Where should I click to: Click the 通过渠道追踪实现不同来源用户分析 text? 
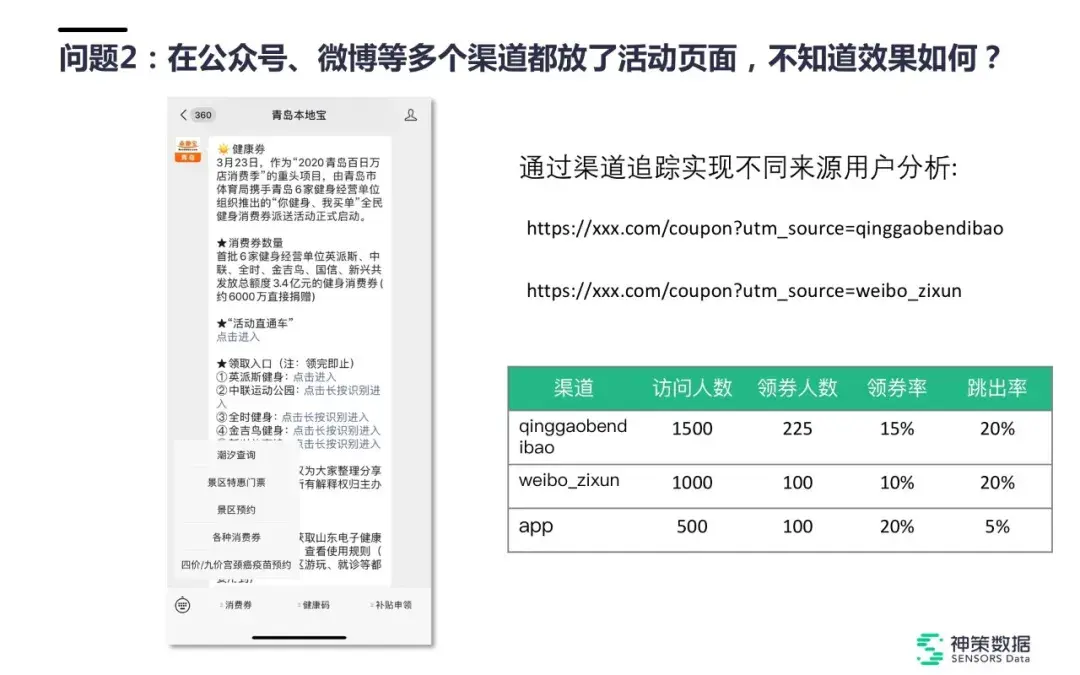point(738,168)
